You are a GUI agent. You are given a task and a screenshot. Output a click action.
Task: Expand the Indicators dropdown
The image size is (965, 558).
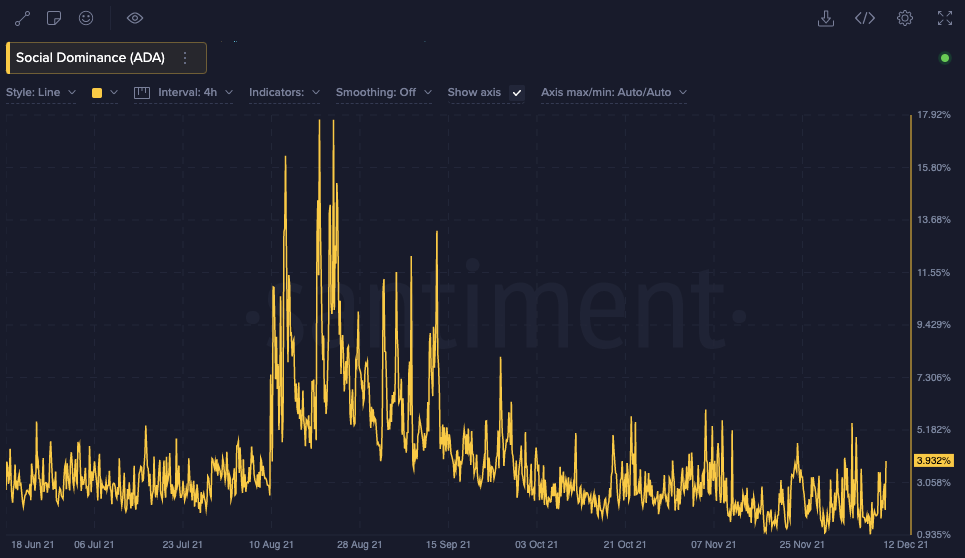coord(284,93)
